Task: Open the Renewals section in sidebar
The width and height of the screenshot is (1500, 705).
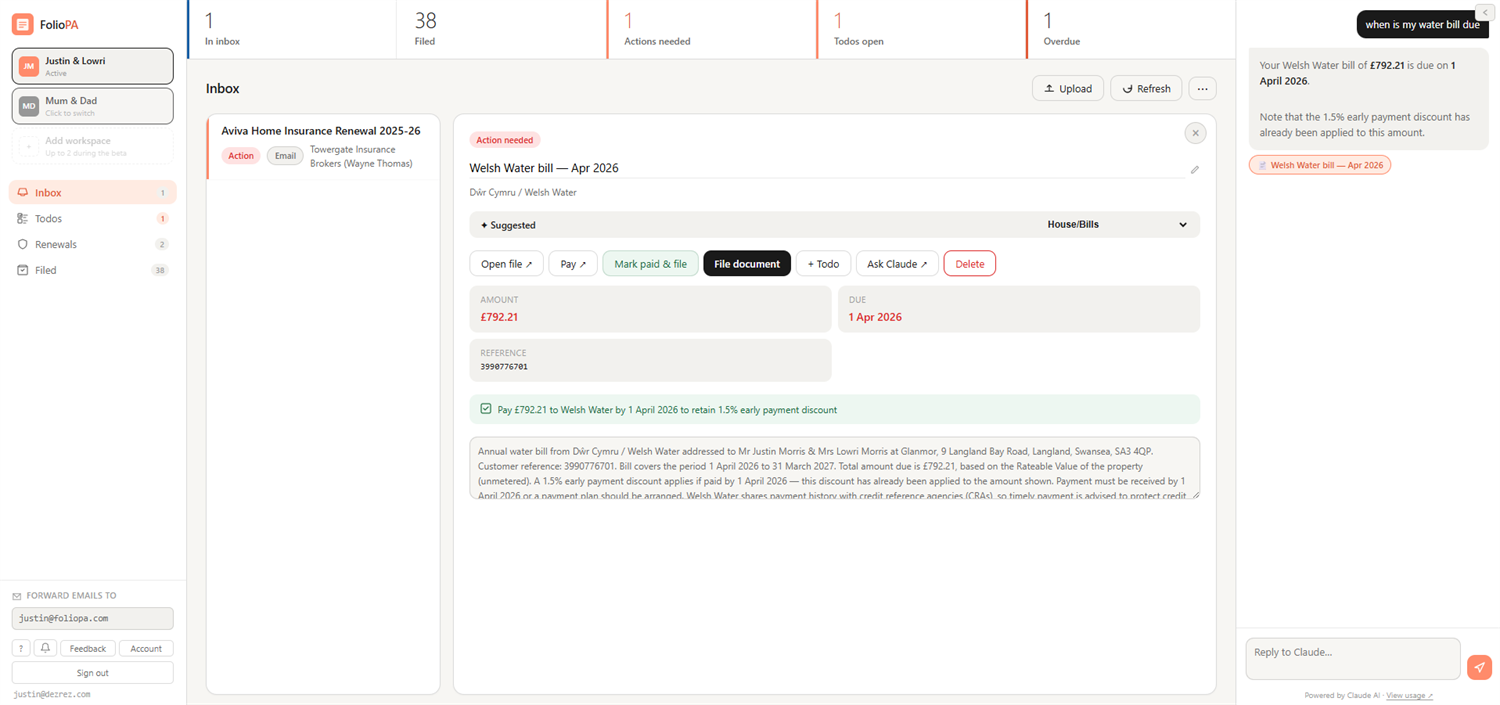Action: pos(92,244)
